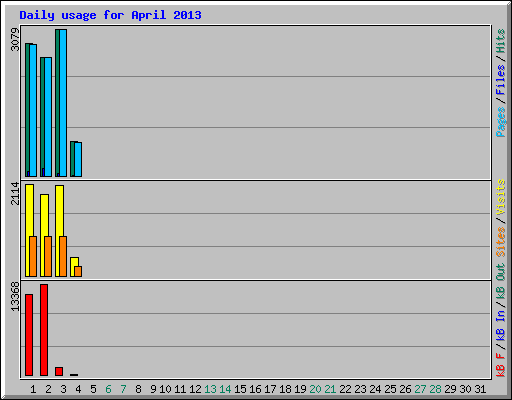Click day 26 on the x-axis
This screenshot has height=400, width=512.
(x=405, y=389)
